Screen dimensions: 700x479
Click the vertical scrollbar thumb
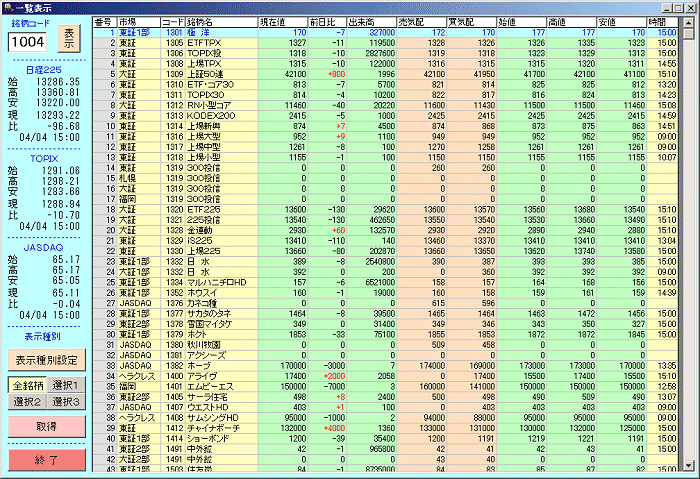pyautogui.click(x=688, y=34)
